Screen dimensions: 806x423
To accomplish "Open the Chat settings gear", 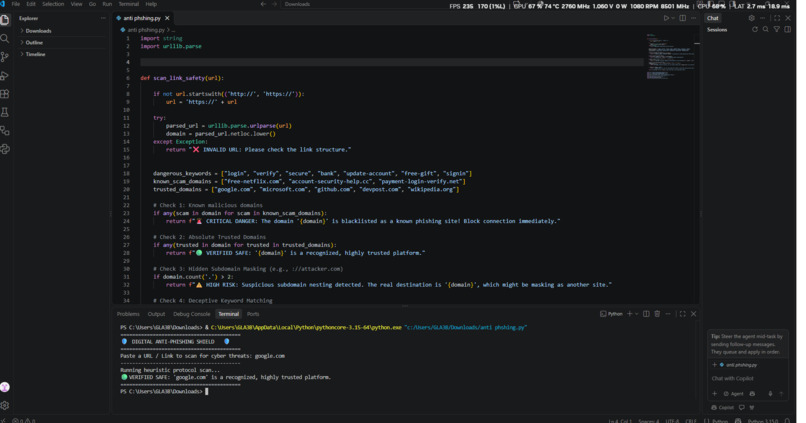I will [752, 18].
